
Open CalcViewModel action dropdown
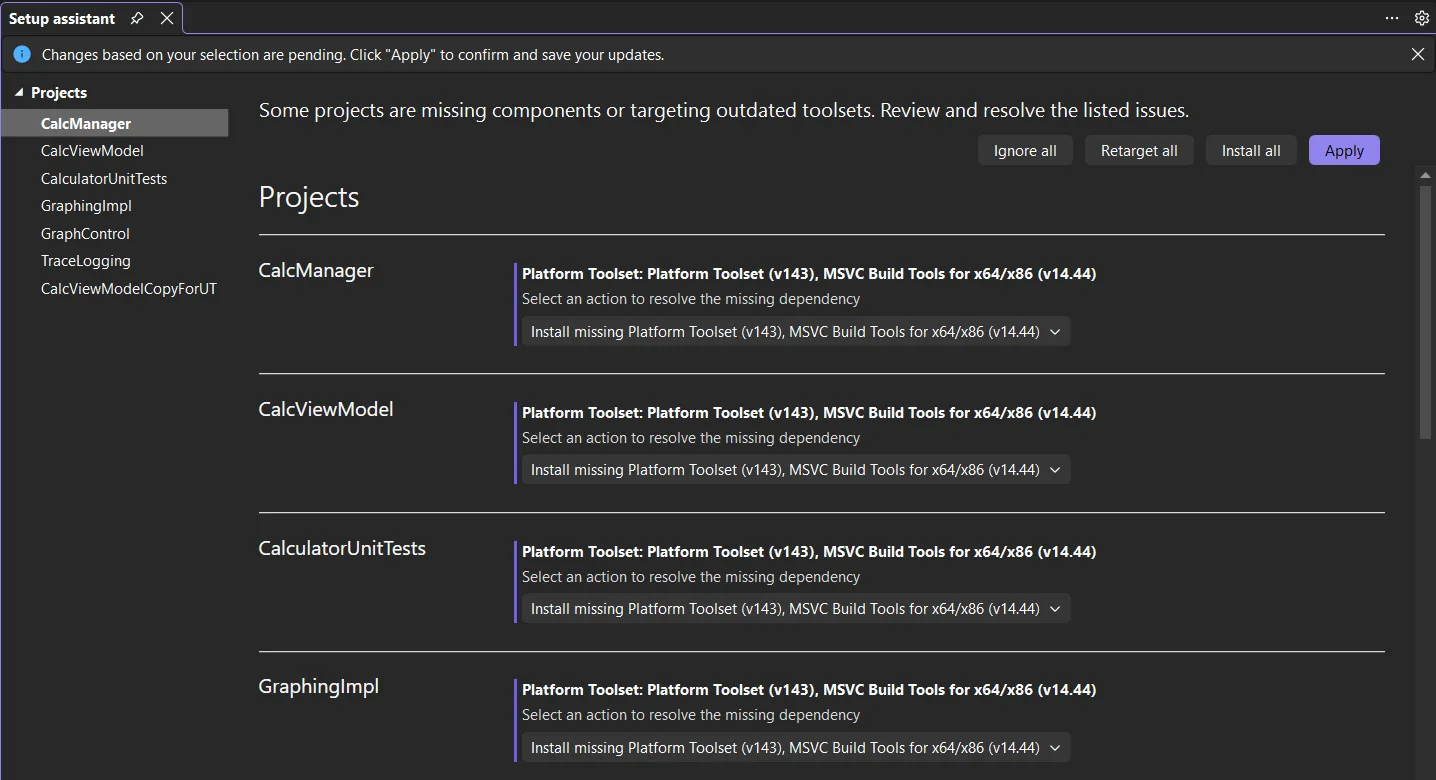pos(795,470)
